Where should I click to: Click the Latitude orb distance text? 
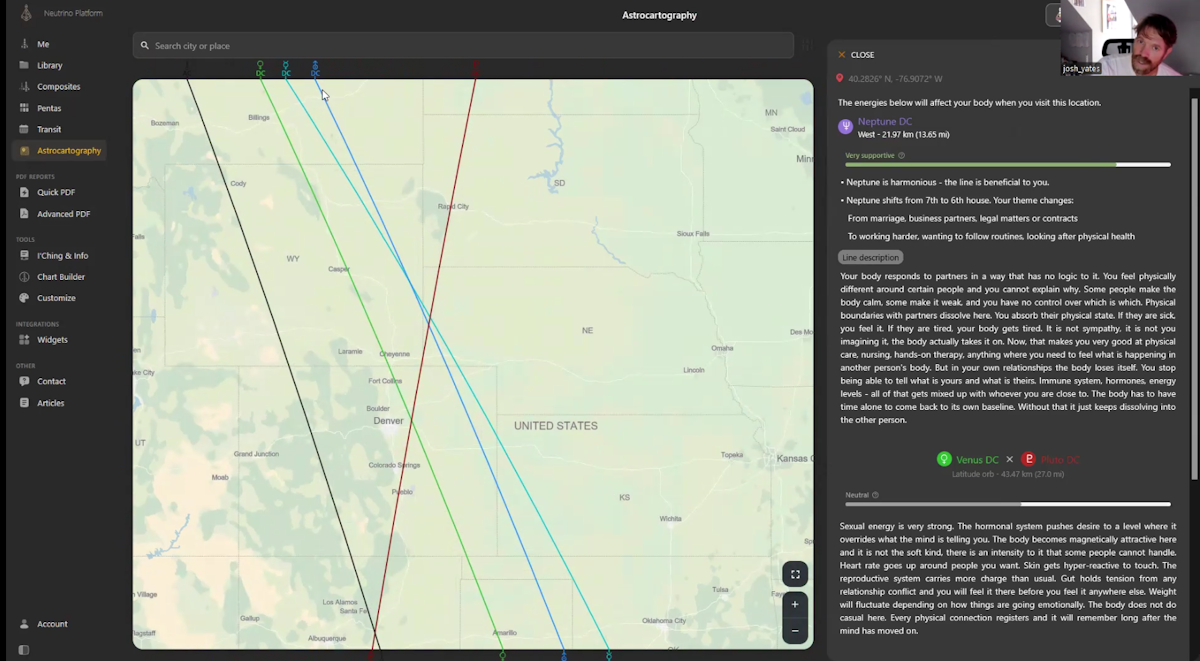coord(1008,474)
